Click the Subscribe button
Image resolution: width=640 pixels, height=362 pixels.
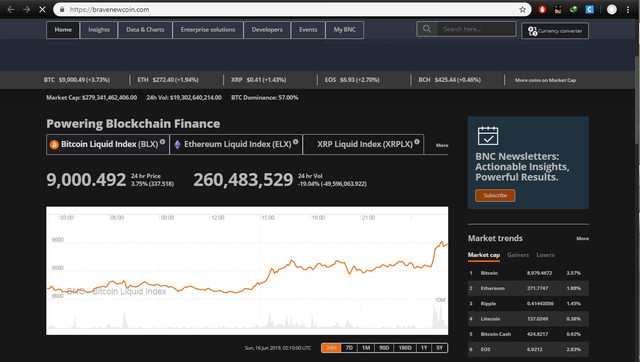click(495, 195)
